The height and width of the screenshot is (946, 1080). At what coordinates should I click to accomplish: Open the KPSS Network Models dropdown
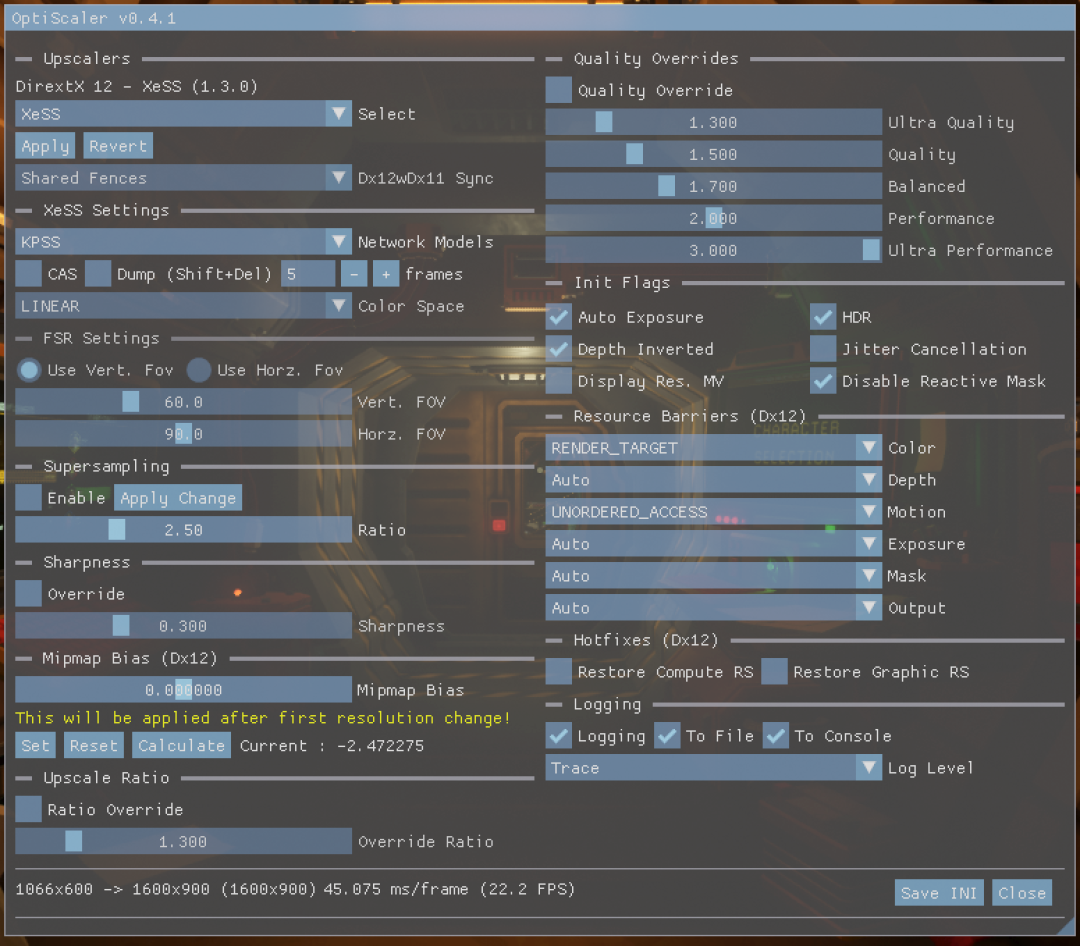[x=183, y=242]
